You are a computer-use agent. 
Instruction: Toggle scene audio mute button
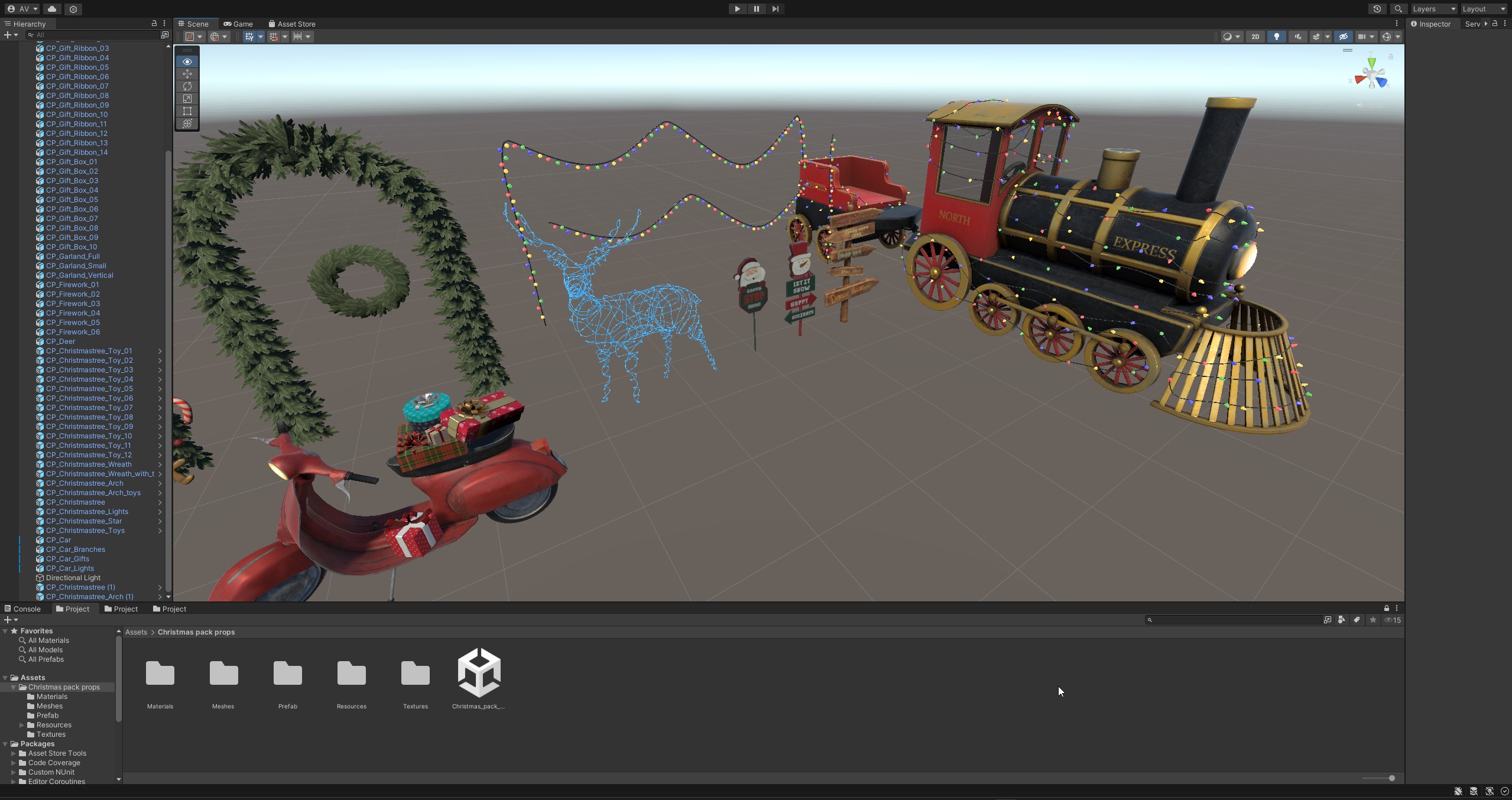[1297, 37]
